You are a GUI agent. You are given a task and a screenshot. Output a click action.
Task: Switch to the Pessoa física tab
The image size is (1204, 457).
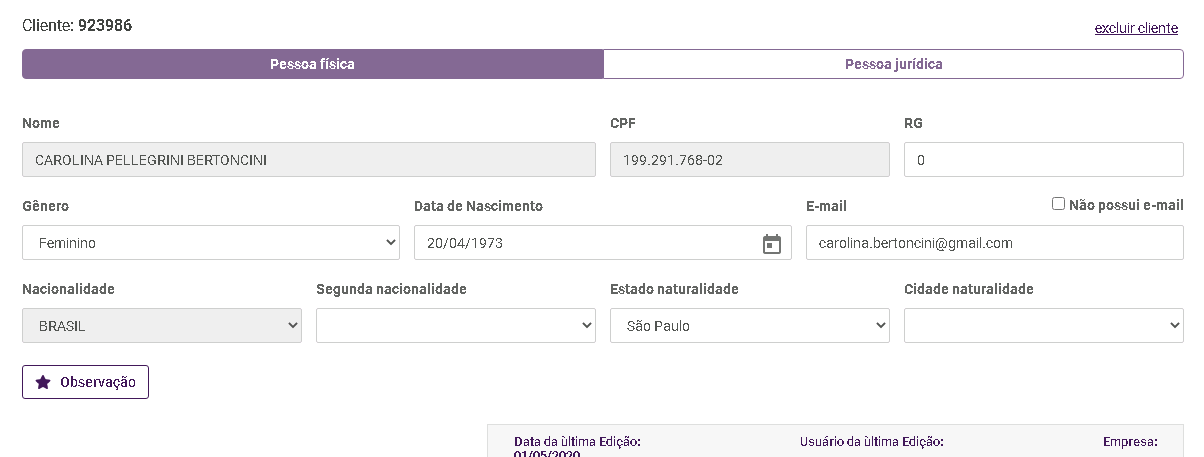click(x=312, y=64)
